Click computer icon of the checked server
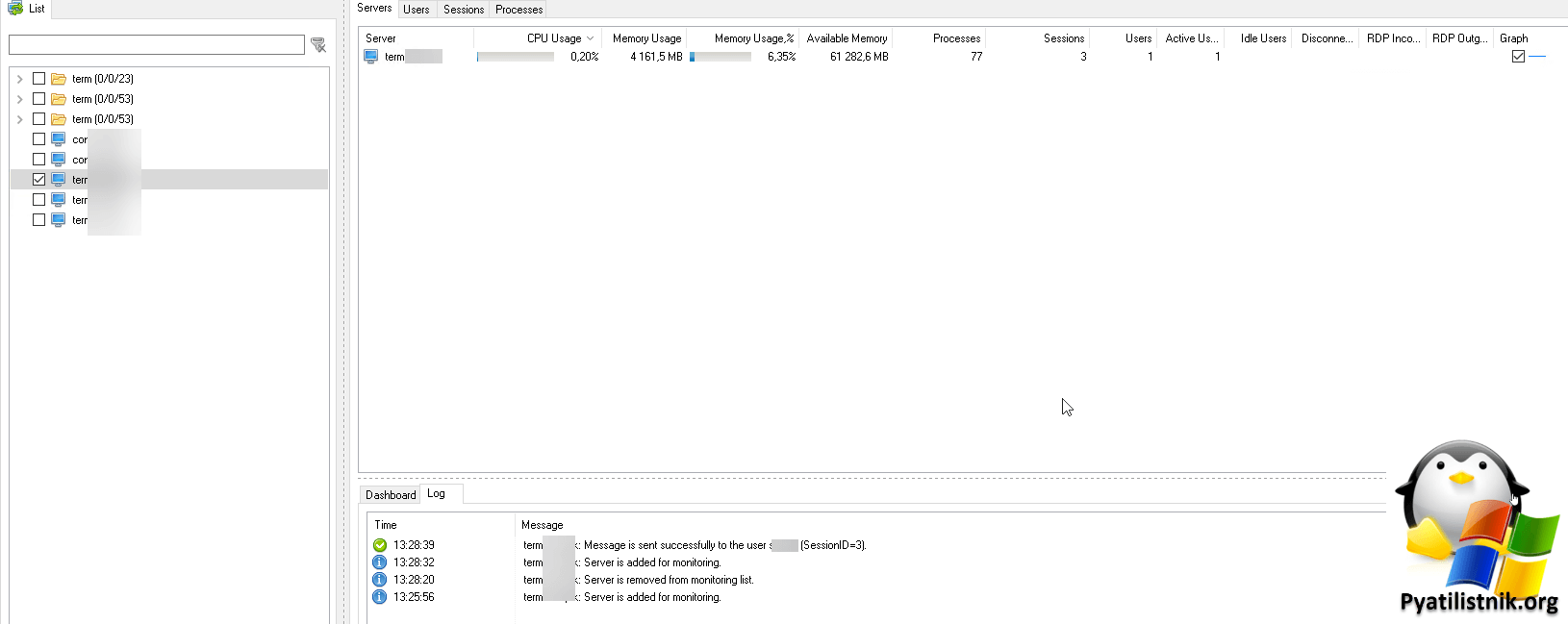Screen dimensions: 1568x624 pyautogui.click(x=59, y=180)
